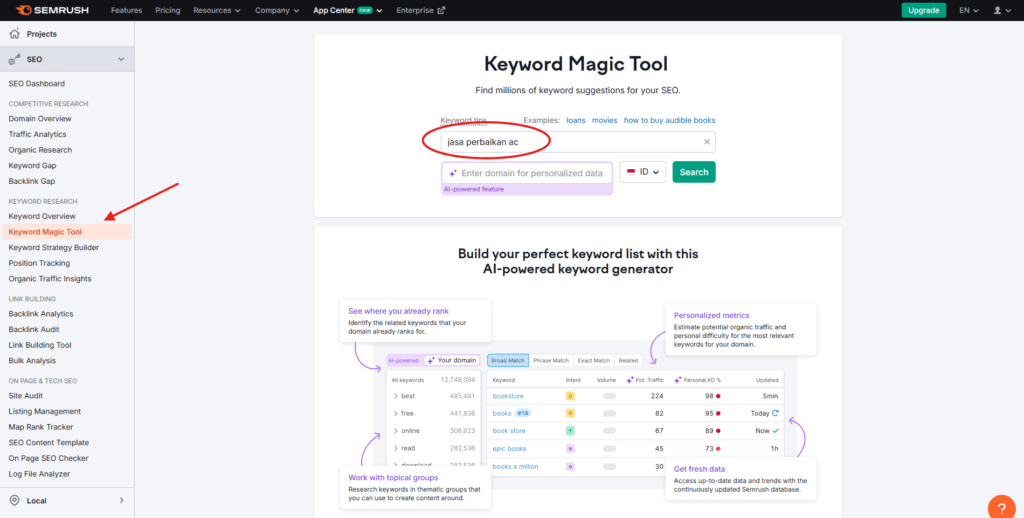
Task: Open Position Tracking in sidebar
Action: [x=39, y=263]
